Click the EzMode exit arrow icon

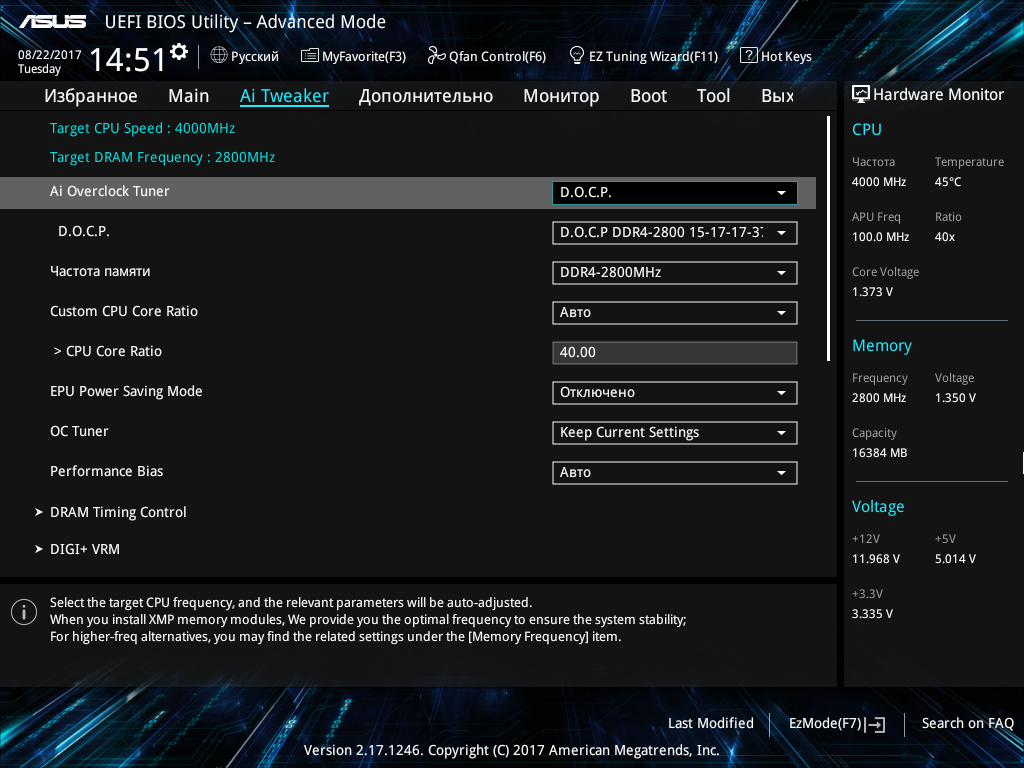[876, 724]
